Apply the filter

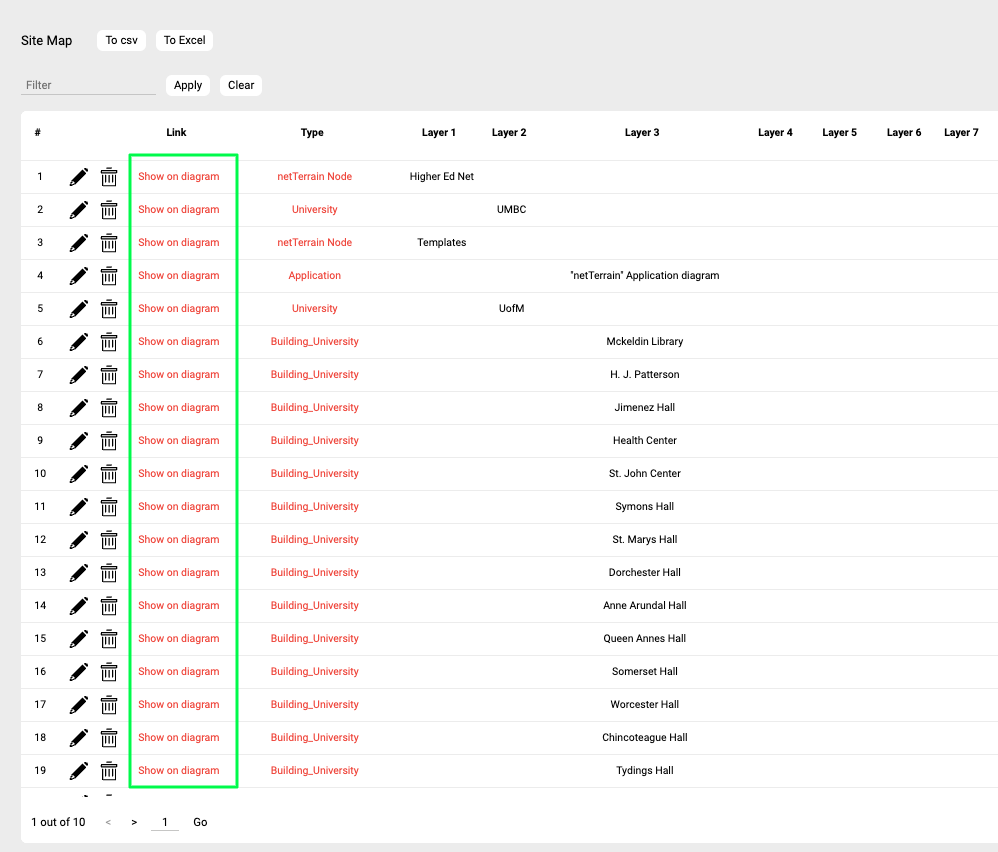coord(188,85)
